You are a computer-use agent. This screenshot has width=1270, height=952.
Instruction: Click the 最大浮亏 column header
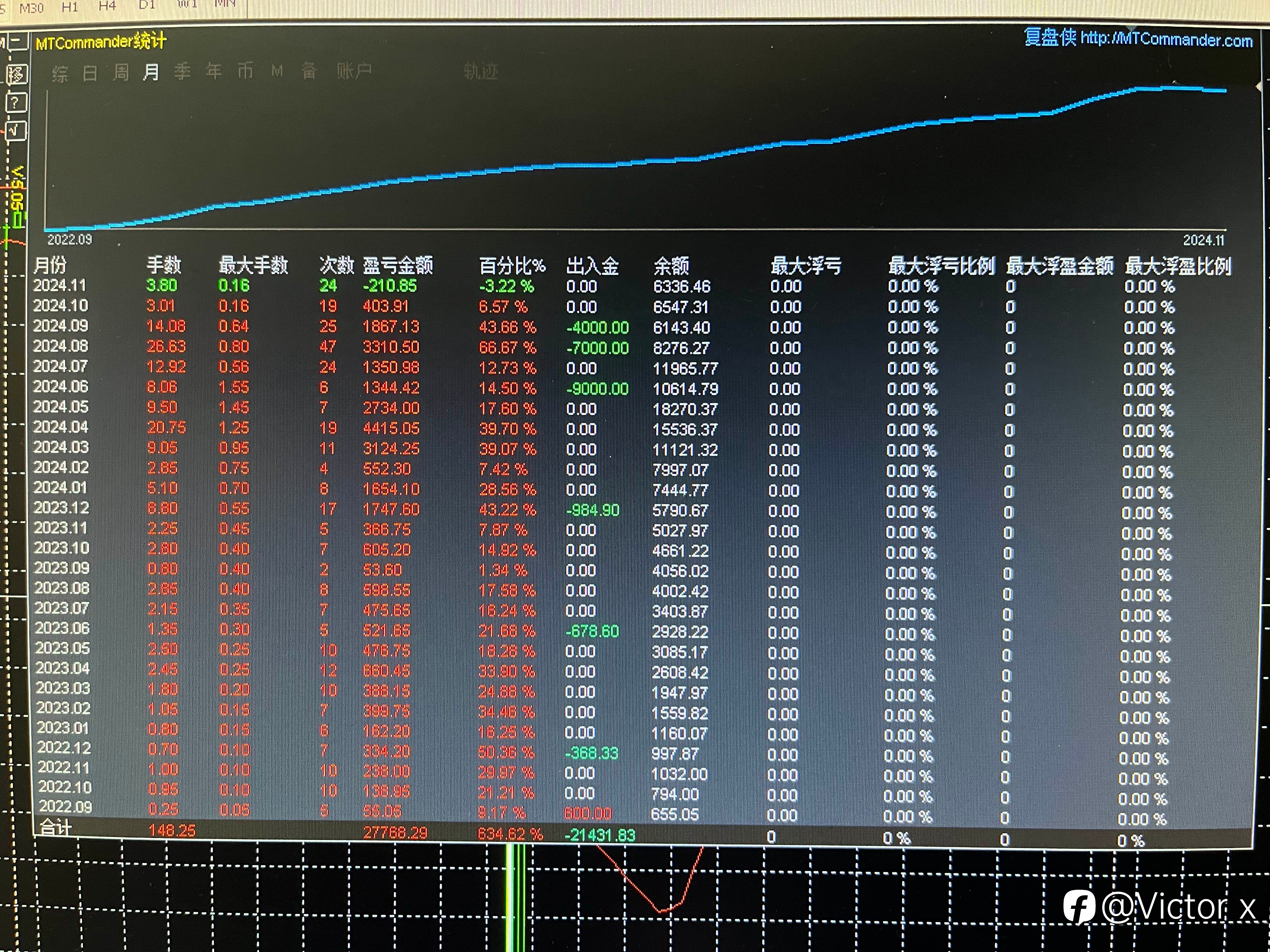tap(806, 266)
